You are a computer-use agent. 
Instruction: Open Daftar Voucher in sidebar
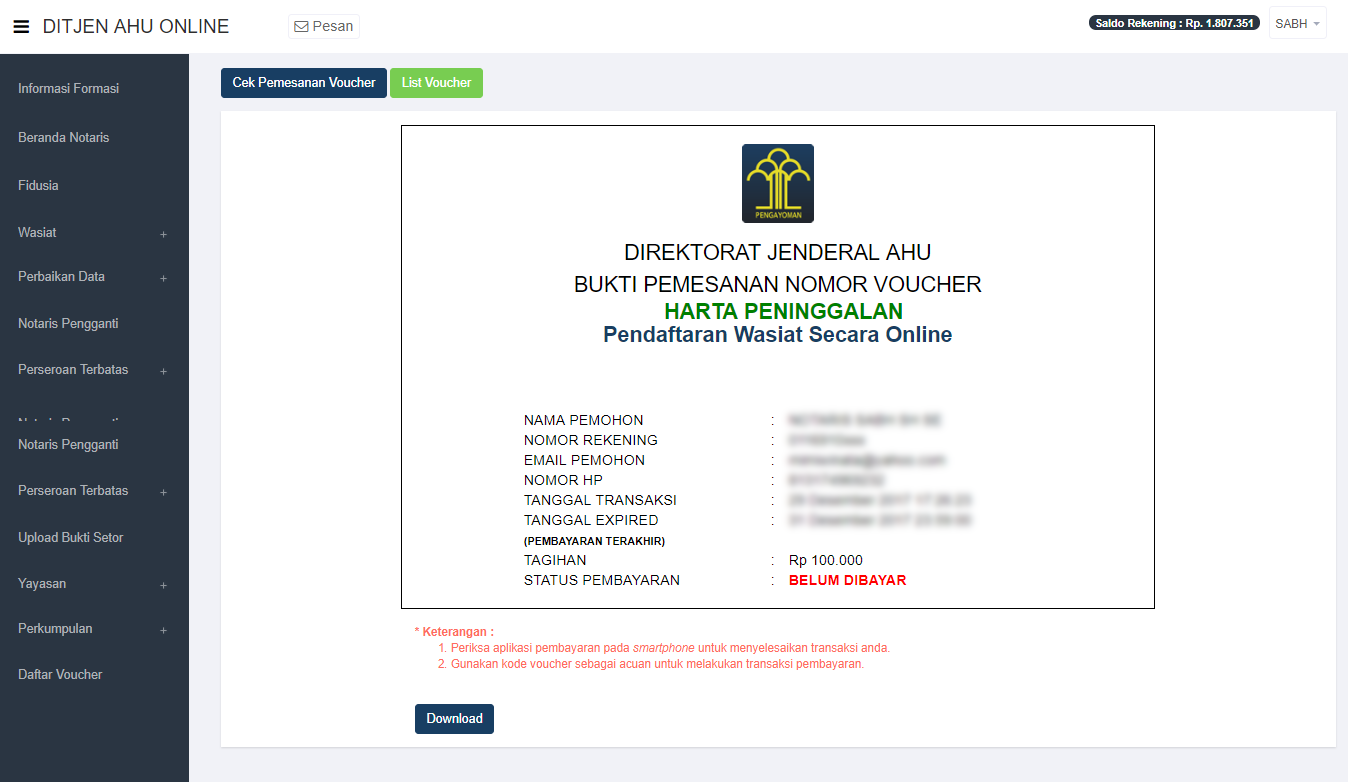pyautogui.click(x=60, y=674)
